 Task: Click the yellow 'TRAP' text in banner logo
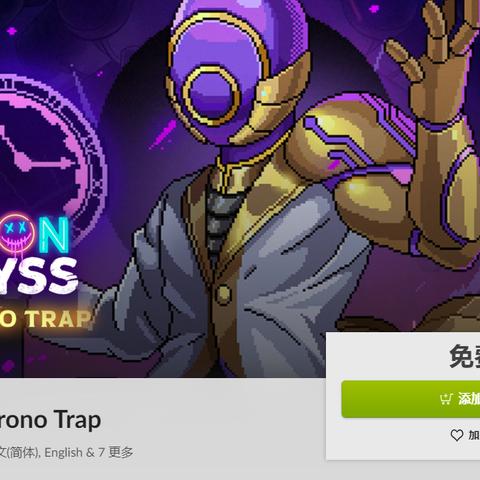coord(59,319)
